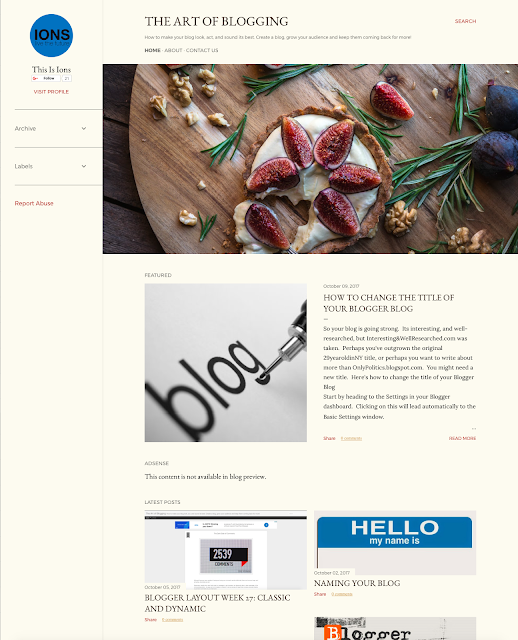The width and height of the screenshot is (518, 640).
Task: Expand the Labels chevron arrow
Action: [84, 166]
